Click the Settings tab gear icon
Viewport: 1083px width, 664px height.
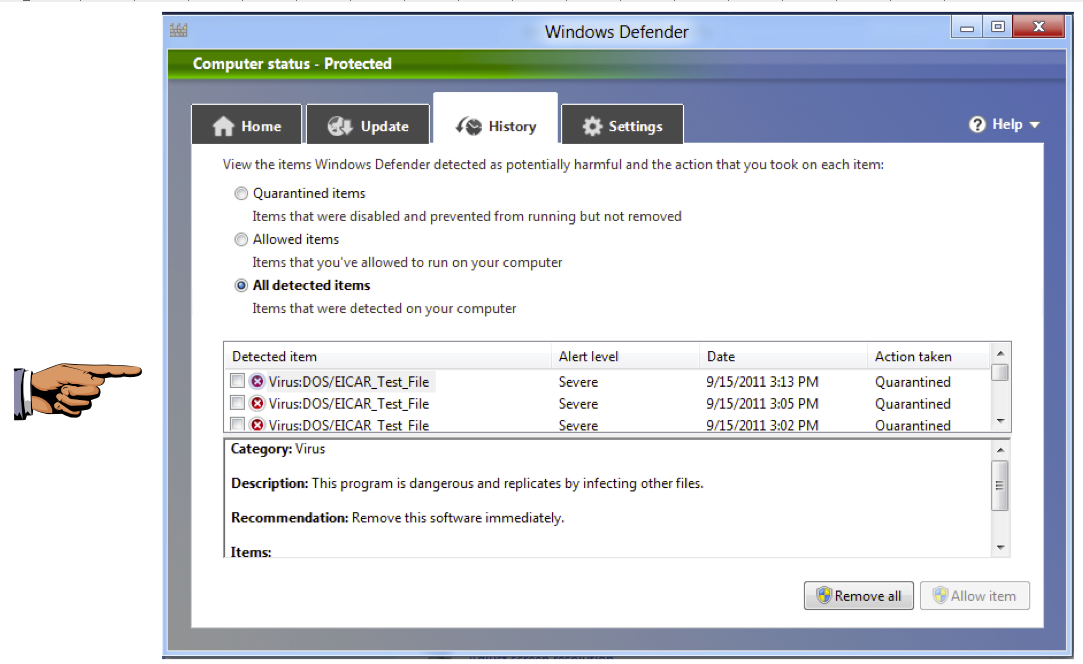[593, 127]
